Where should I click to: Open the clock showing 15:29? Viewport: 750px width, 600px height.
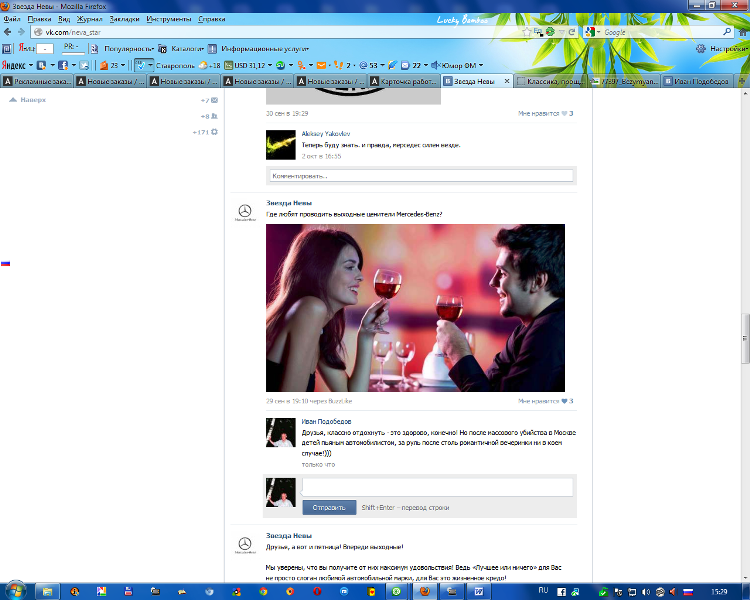pos(719,592)
